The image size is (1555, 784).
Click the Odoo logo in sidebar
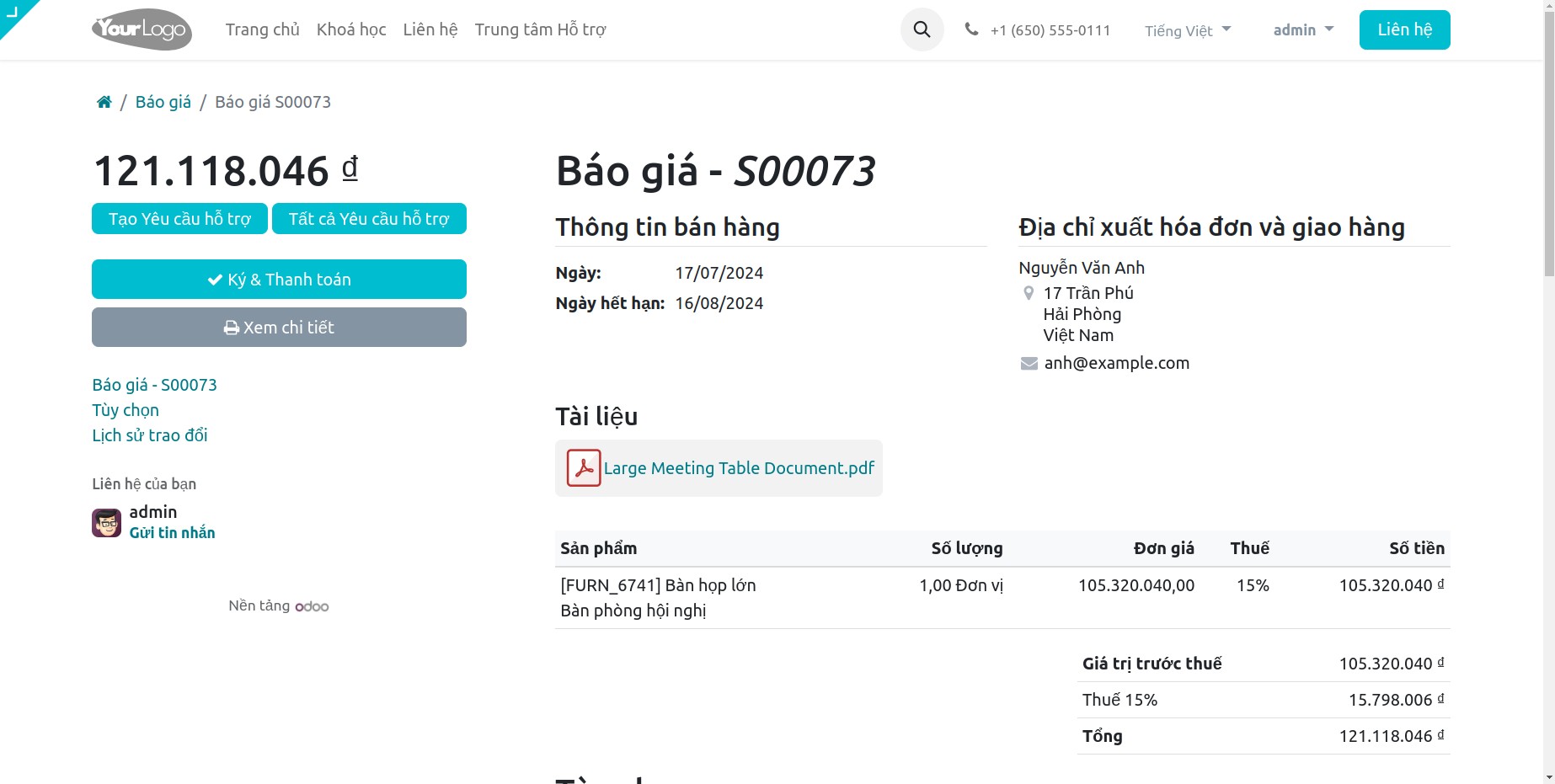(312, 606)
